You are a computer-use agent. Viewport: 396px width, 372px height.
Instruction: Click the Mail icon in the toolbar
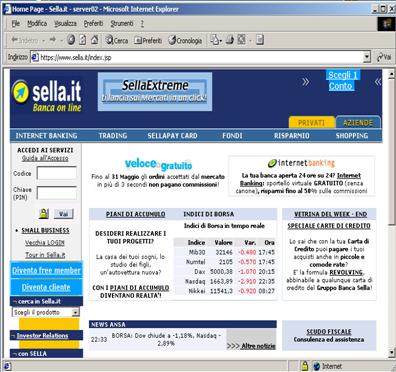(214, 40)
